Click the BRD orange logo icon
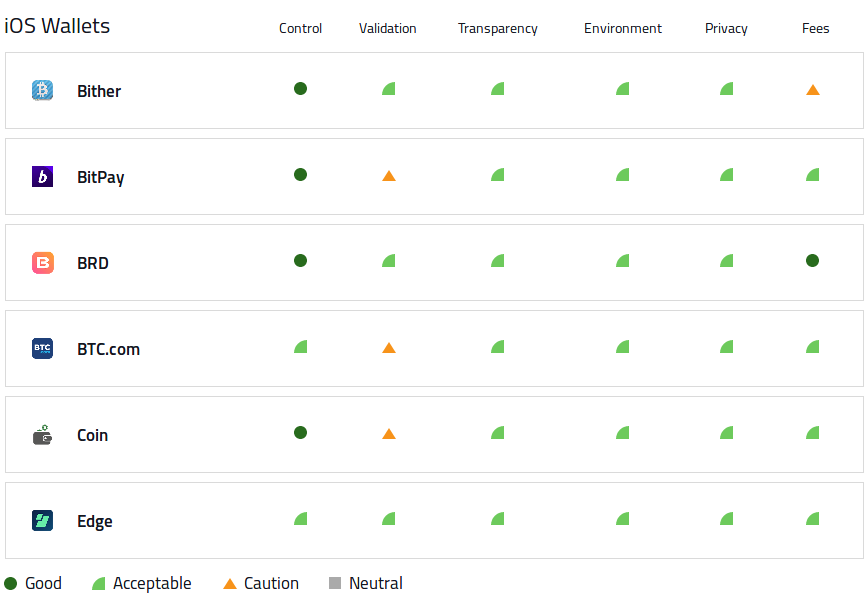 (43, 262)
